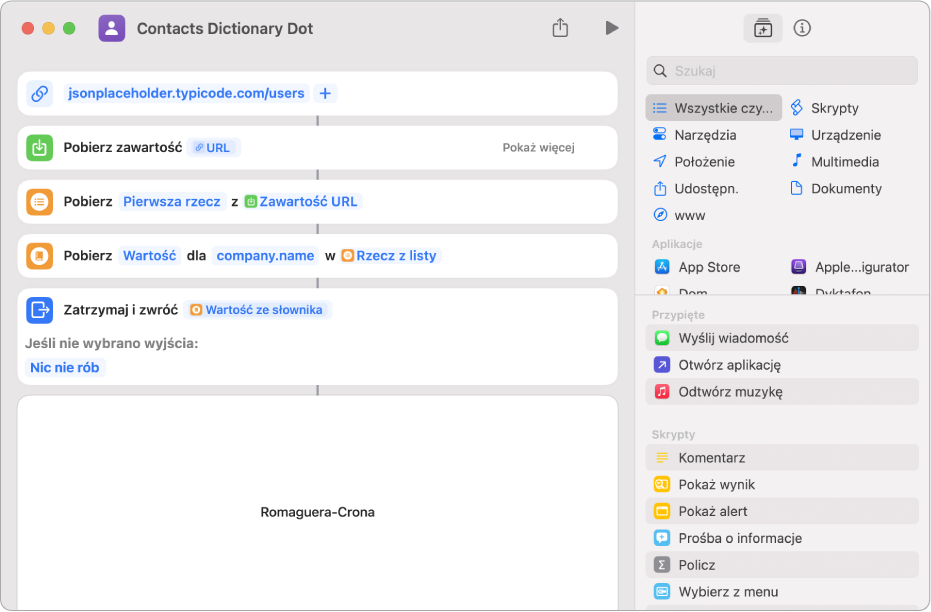Add the Pokaż alert action
Viewport: 931px width, 612px height.
point(712,511)
